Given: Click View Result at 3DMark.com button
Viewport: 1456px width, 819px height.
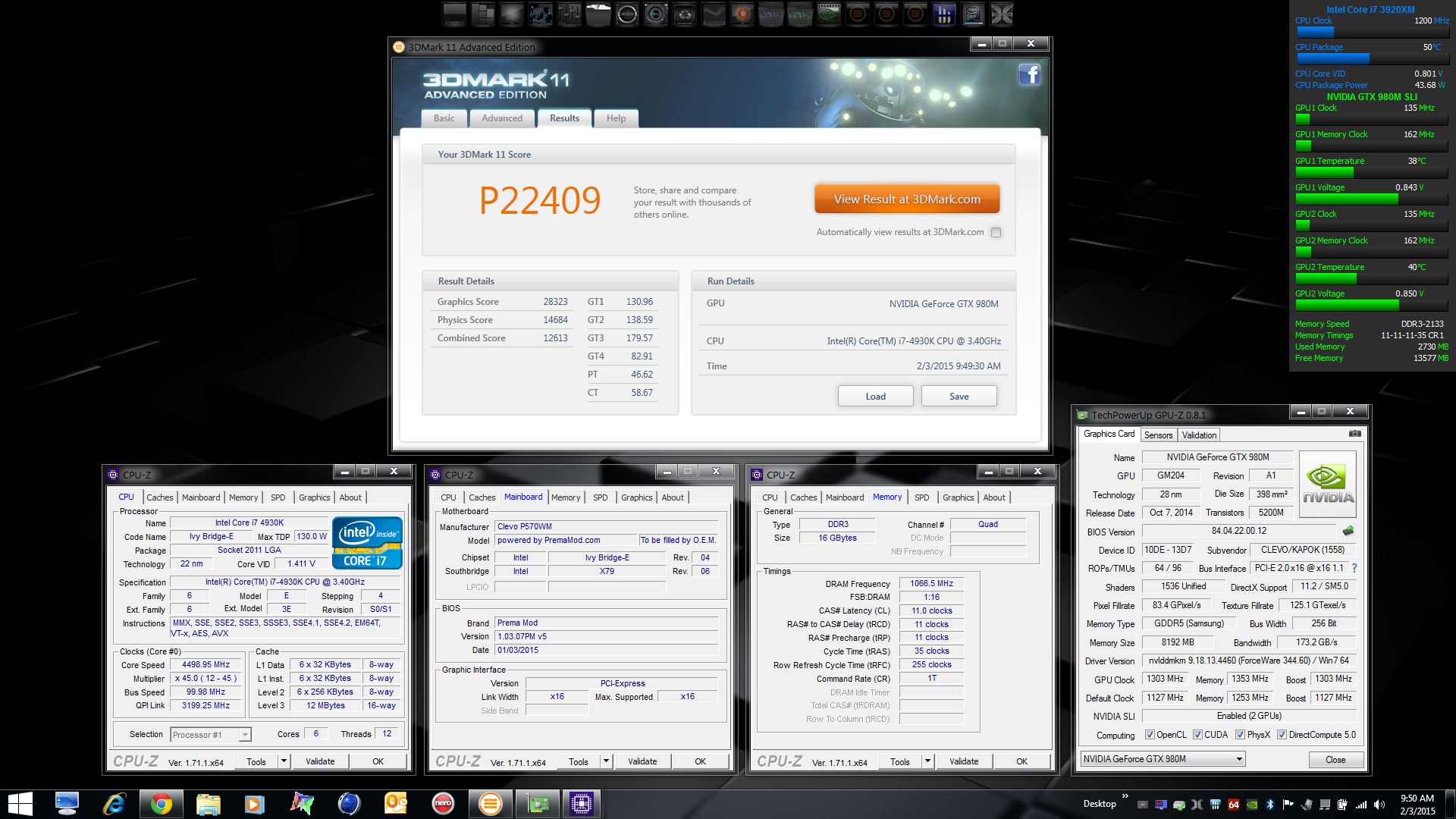Looking at the screenshot, I should point(907,199).
